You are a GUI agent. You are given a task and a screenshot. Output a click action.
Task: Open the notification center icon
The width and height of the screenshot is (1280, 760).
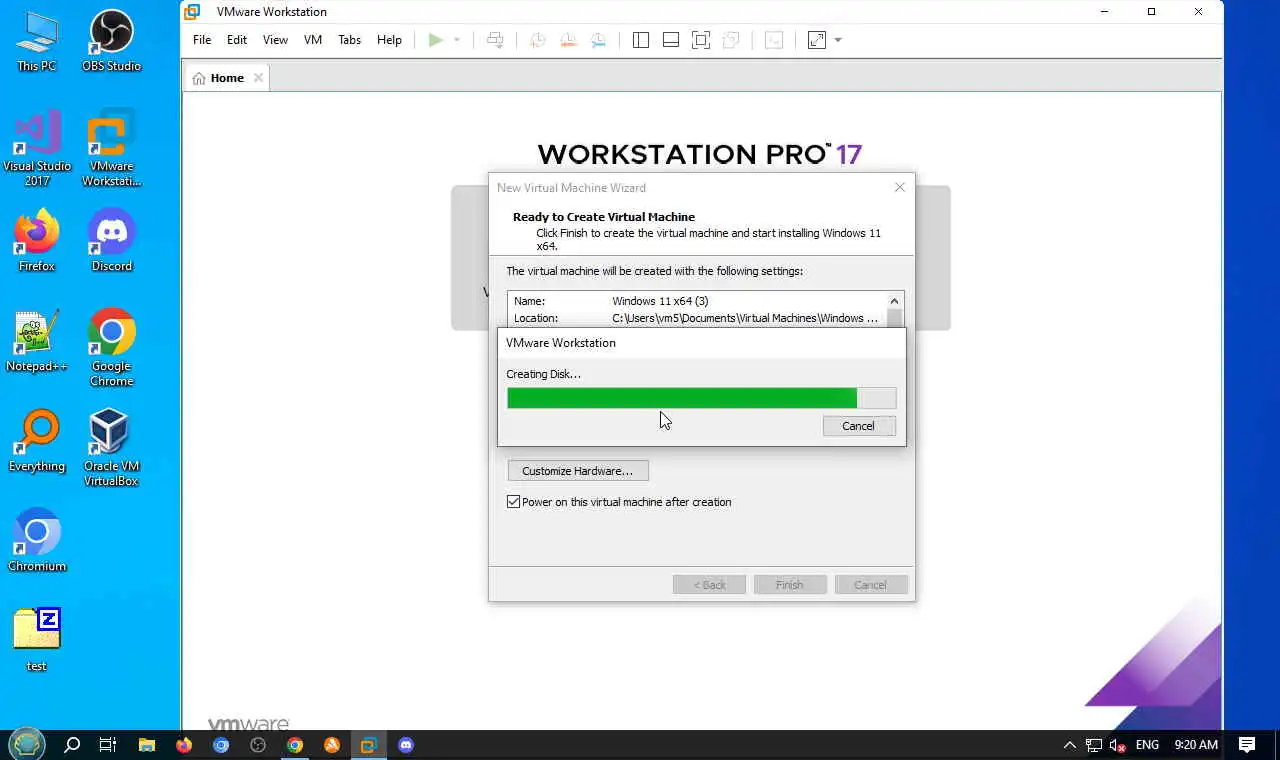pyautogui.click(x=1247, y=745)
